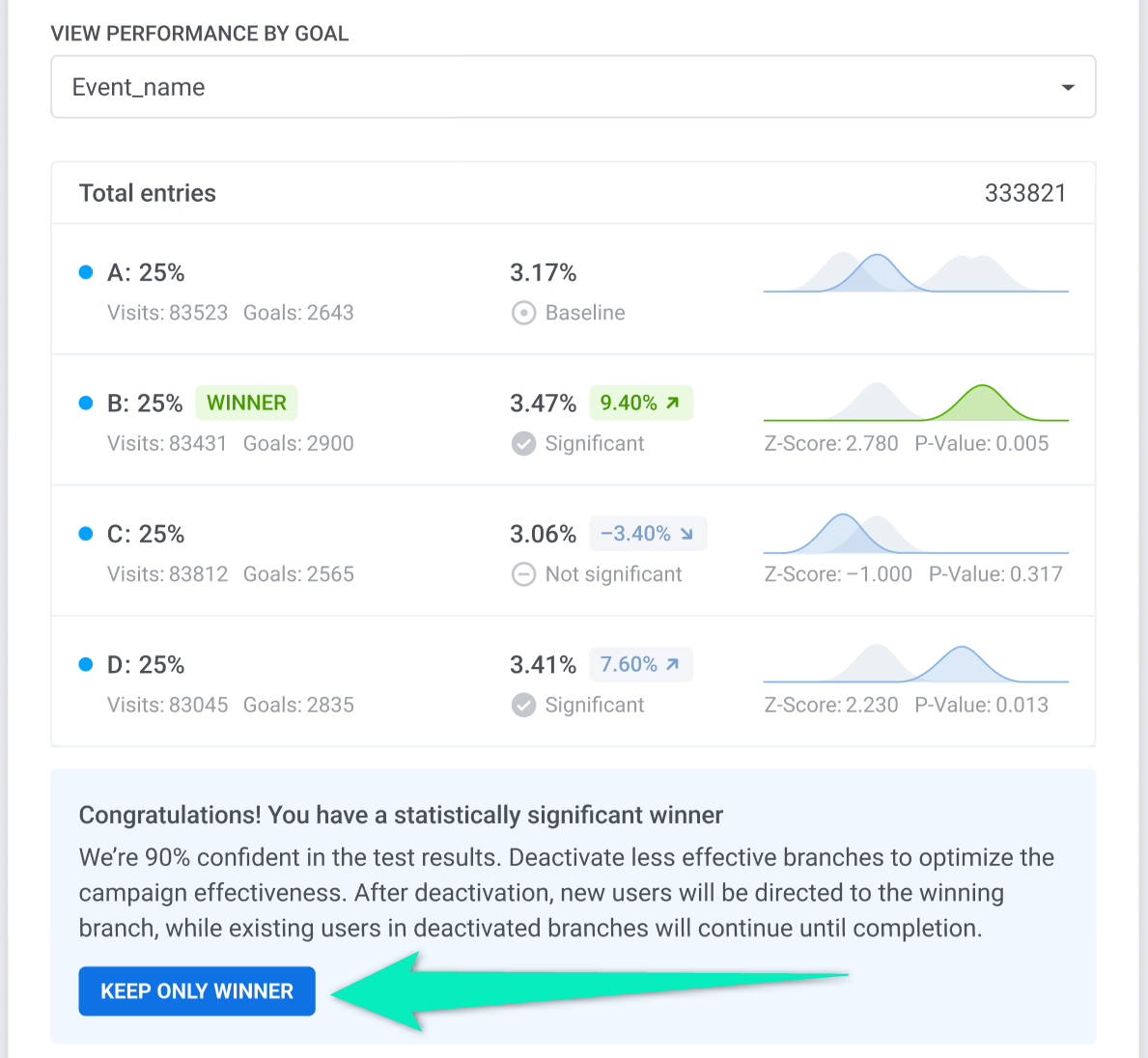Click Significant checkmark icon for branch D
The width and height of the screenshot is (1148, 1058).
523,706
